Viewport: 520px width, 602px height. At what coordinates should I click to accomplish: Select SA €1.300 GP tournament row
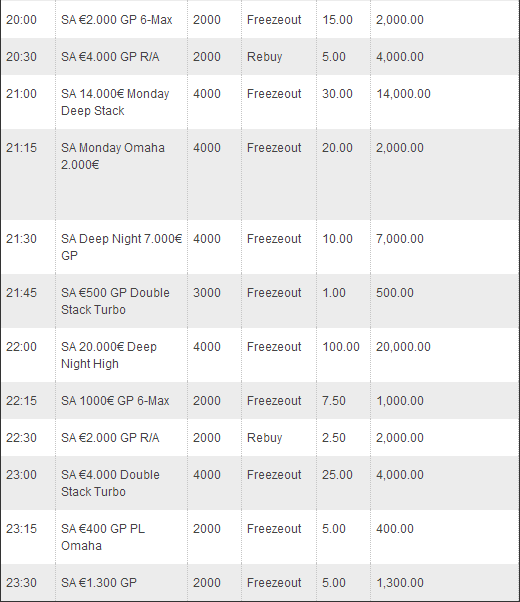(x=260, y=582)
